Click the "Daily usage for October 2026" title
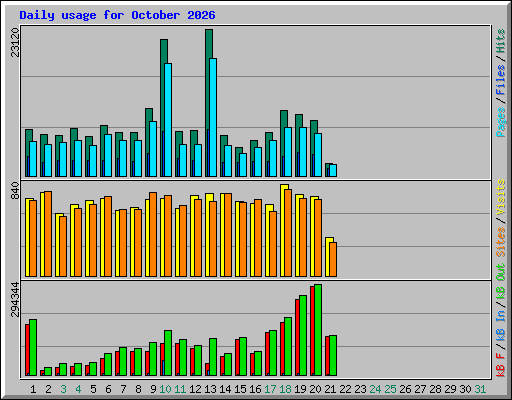 click(117, 15)
